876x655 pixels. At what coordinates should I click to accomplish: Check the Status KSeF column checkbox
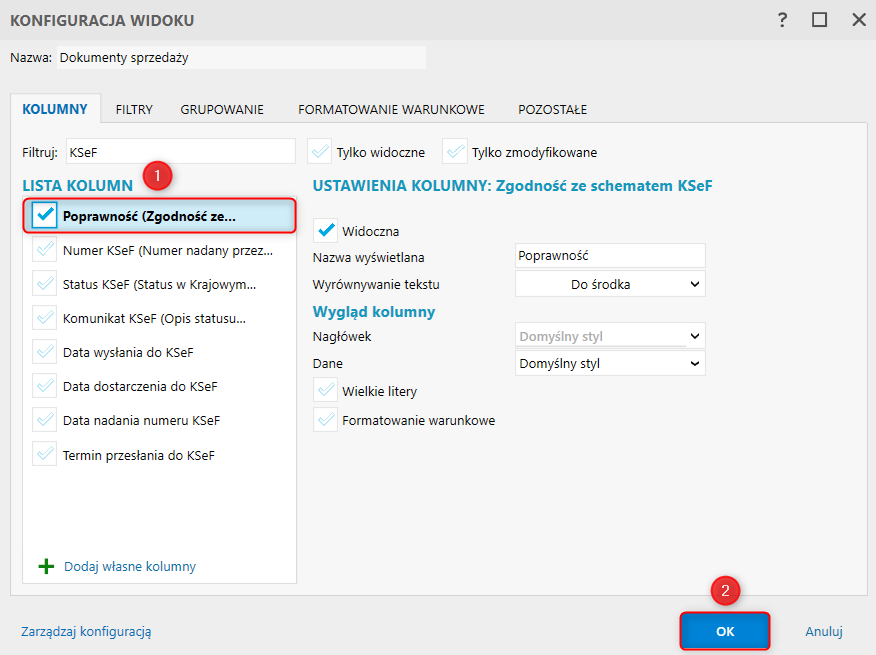pyautogui.click(x=45, y=284)
